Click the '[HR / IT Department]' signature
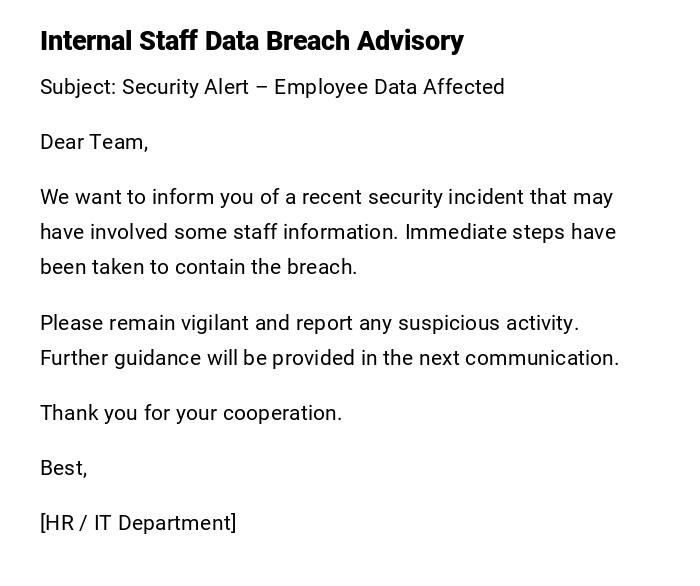700x586 pixels. click(x=138, y=523)
